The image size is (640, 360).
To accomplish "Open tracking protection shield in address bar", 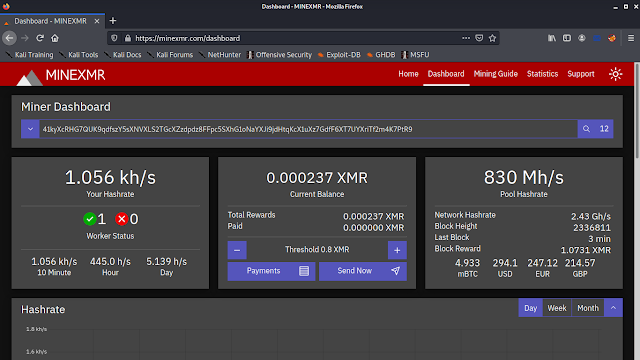I will 114,38.
